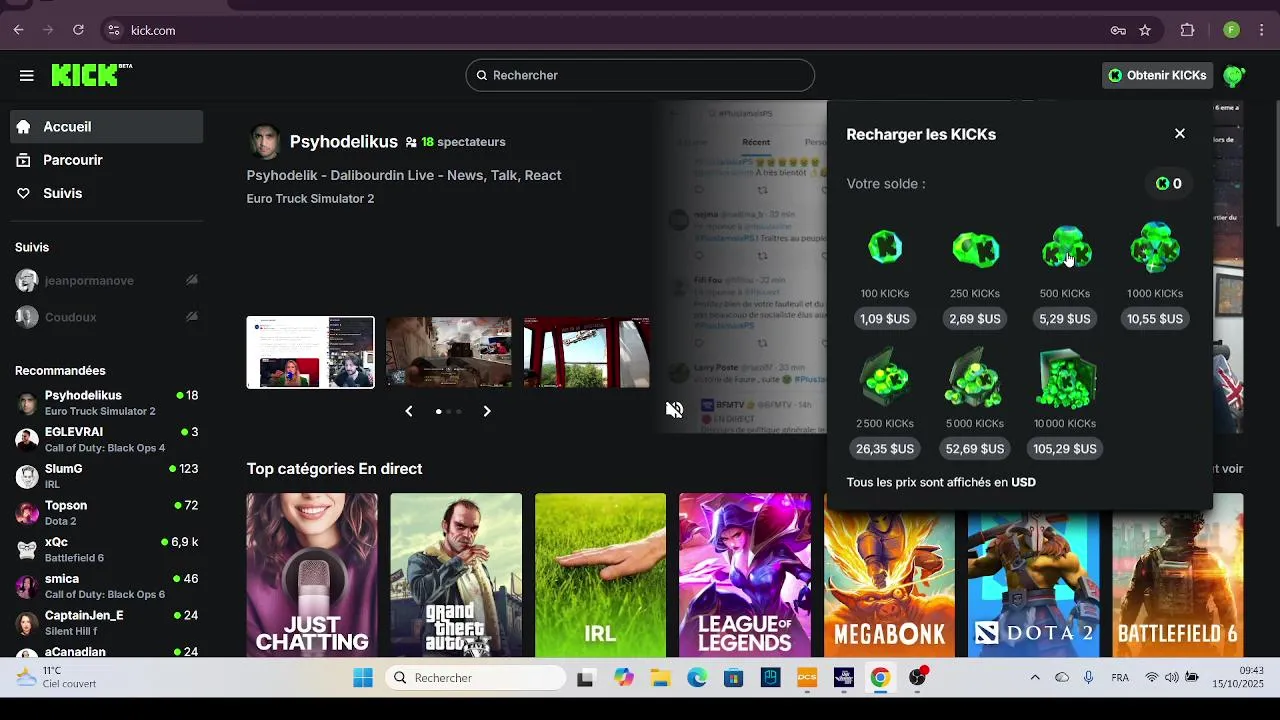Select the 10000 KICKs crate icon
Image resolution: width=1280 pixels, height=720 pixels.
[x=1065, y=379]
